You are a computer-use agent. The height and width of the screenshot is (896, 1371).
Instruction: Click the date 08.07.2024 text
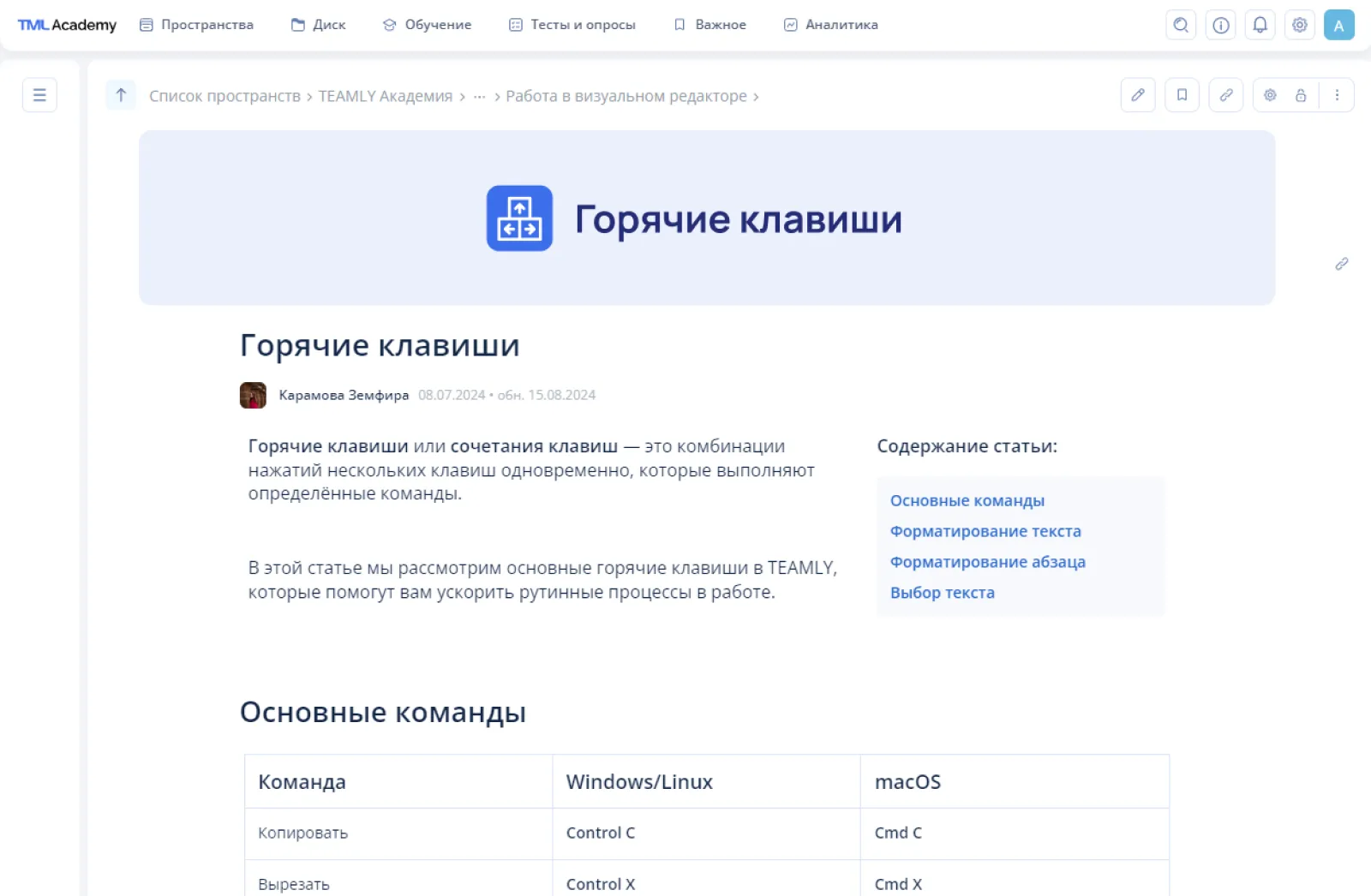point(452,395)
